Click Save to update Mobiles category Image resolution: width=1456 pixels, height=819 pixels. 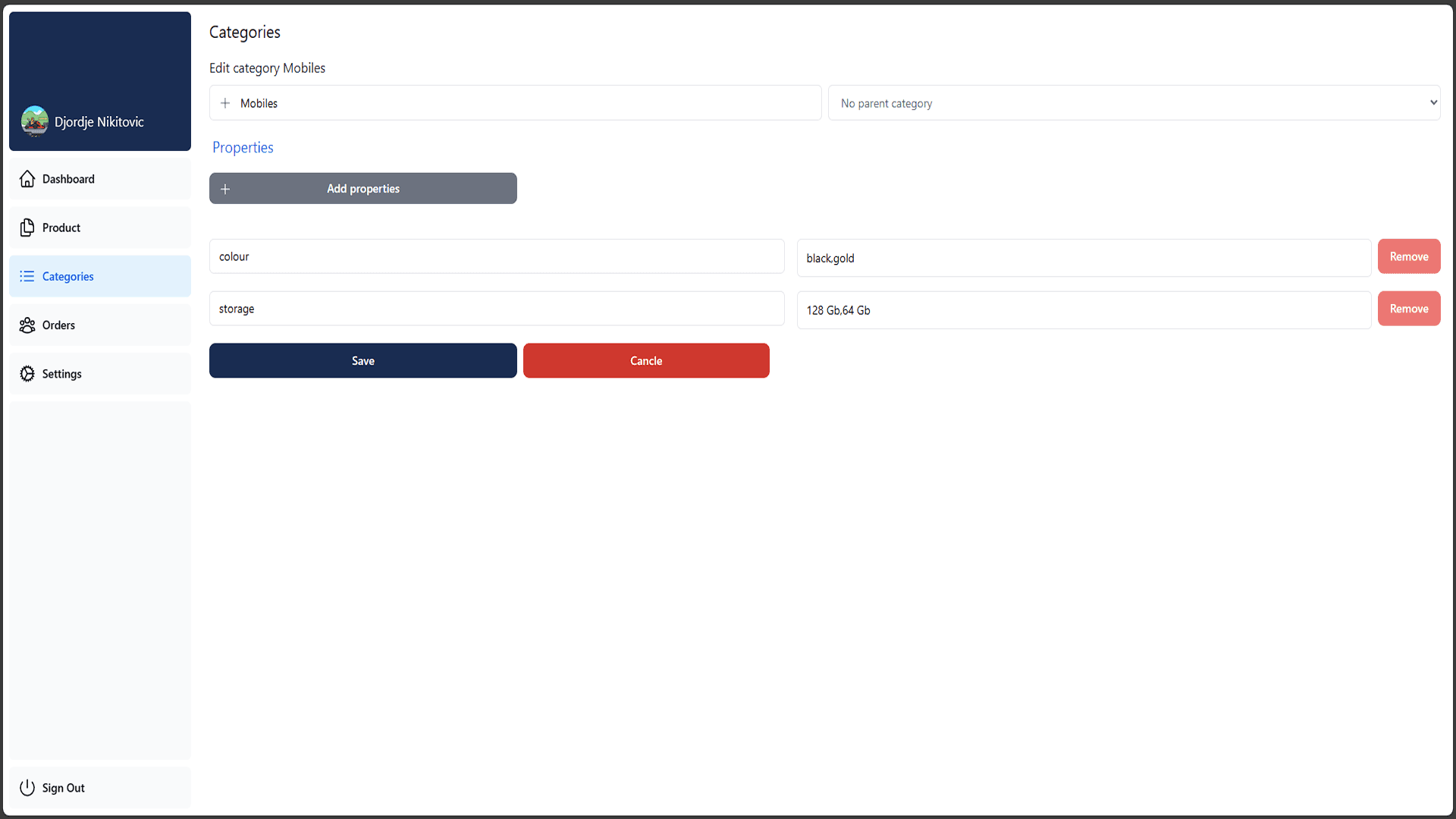(363, 360)
